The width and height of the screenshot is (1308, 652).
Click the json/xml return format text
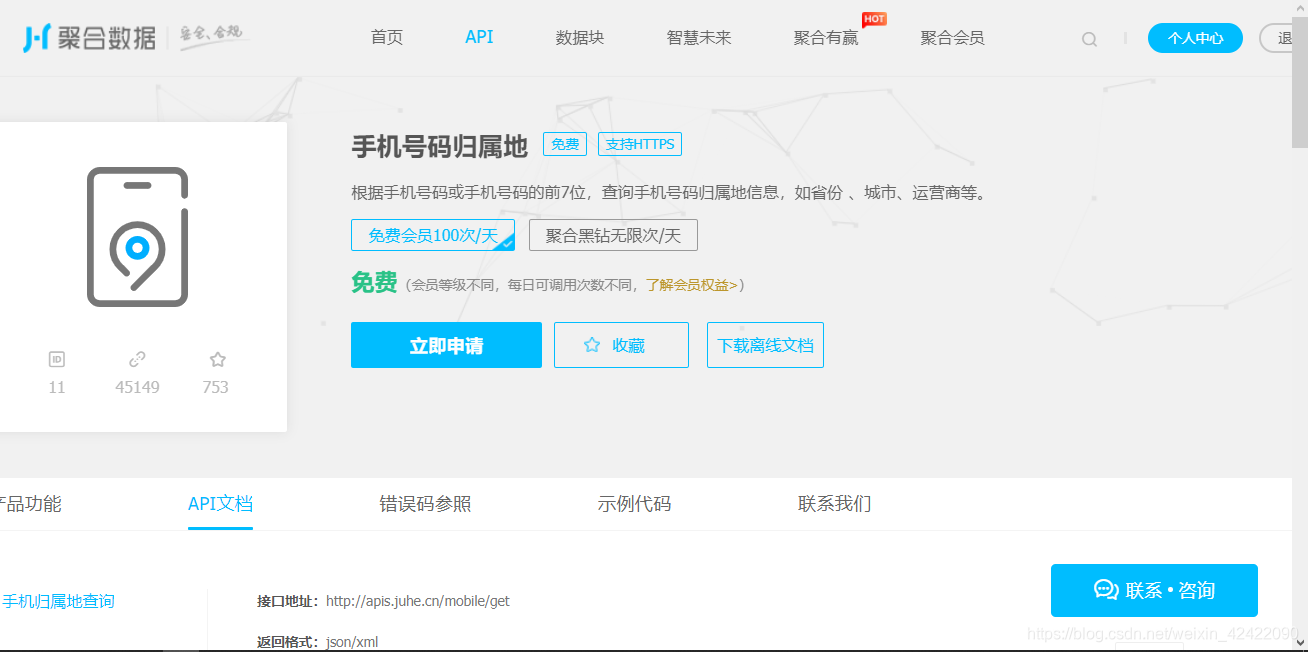[x=352, y=642]
